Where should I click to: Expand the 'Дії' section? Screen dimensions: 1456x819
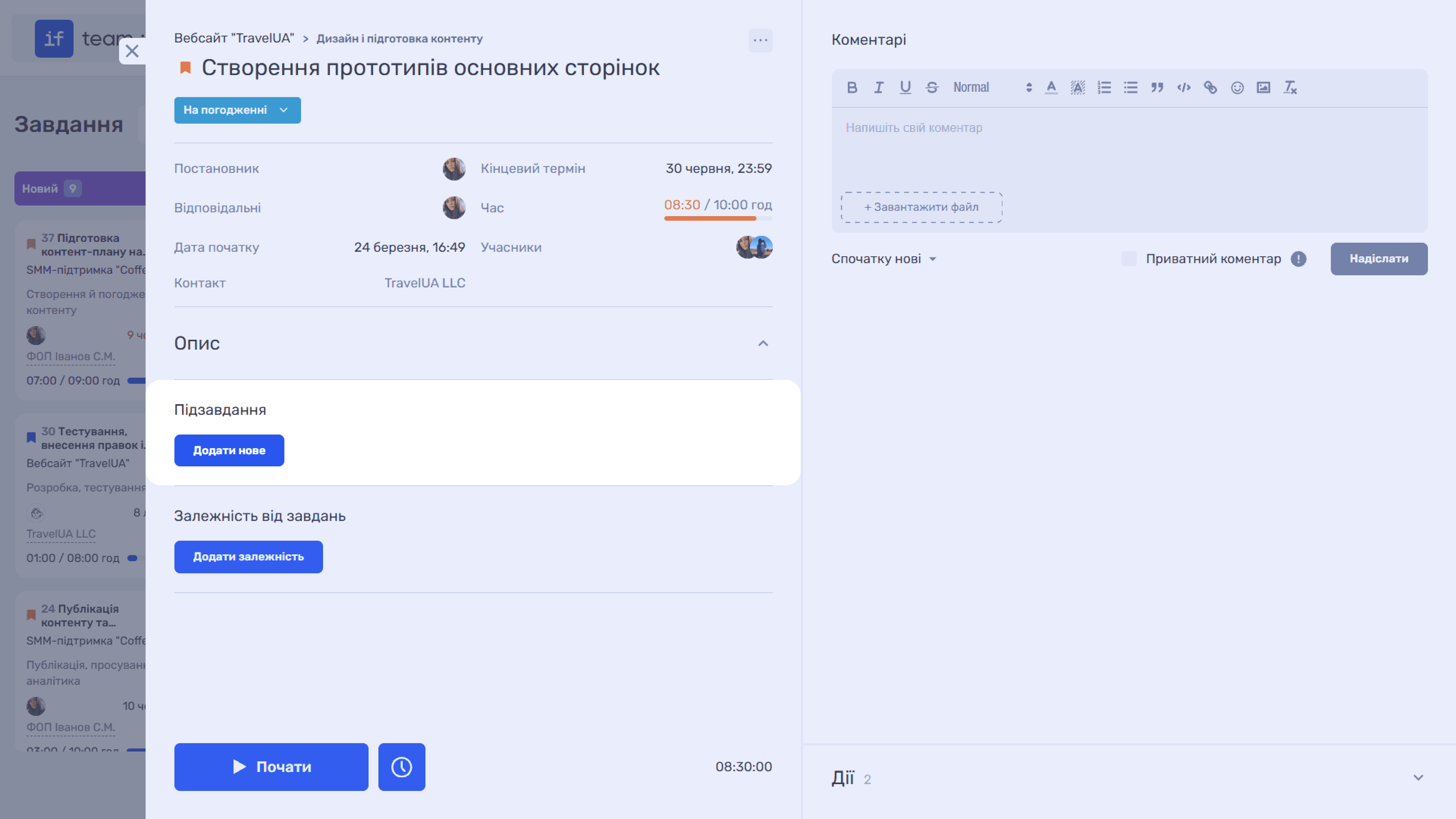pos(1418,778)
